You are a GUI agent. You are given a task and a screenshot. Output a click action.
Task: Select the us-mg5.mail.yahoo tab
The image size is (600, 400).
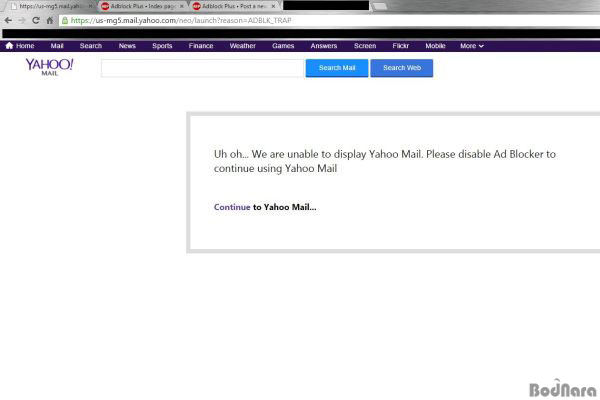click(50, 7)
